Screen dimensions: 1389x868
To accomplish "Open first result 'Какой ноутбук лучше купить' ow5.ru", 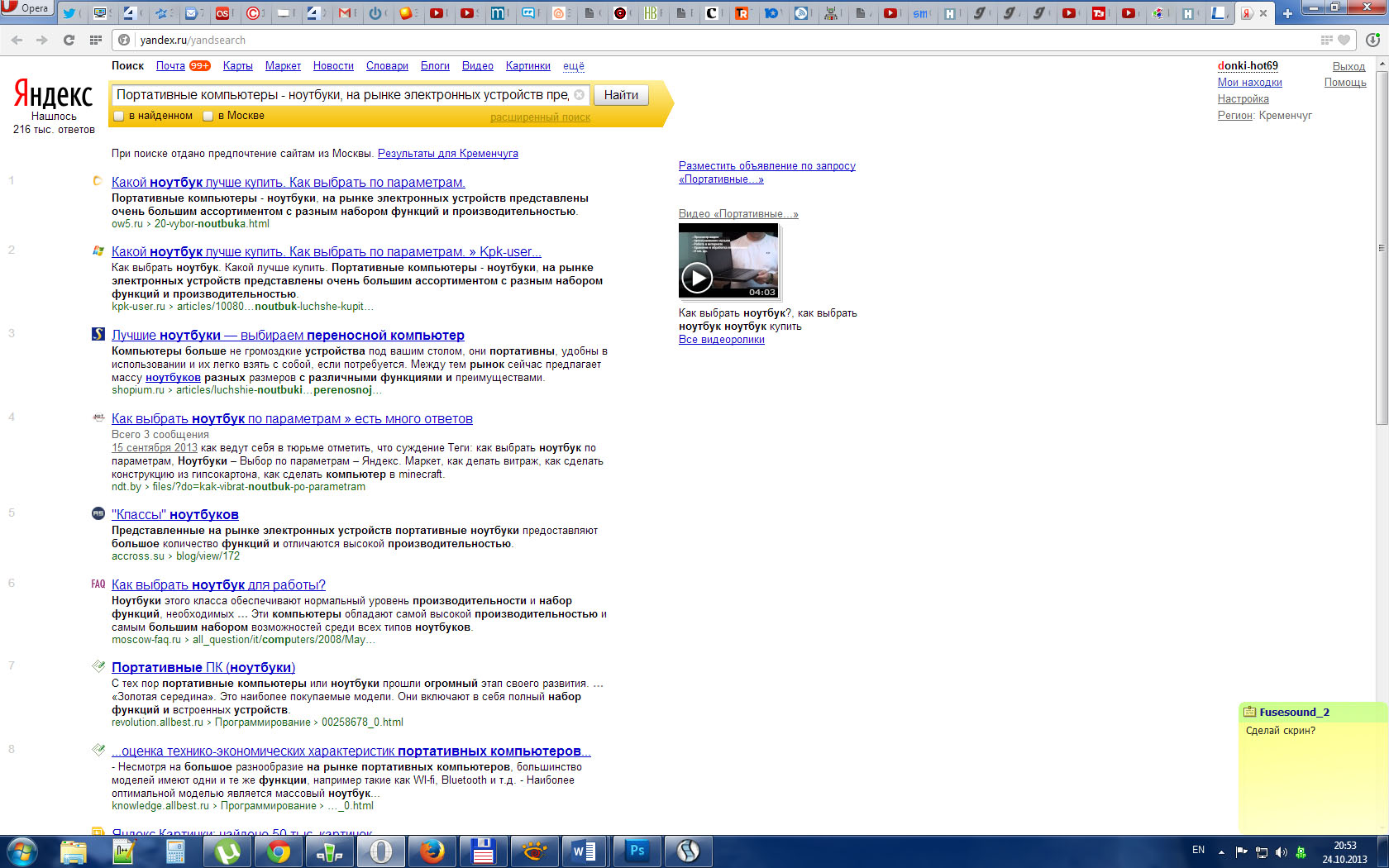I will click(289, 183).
